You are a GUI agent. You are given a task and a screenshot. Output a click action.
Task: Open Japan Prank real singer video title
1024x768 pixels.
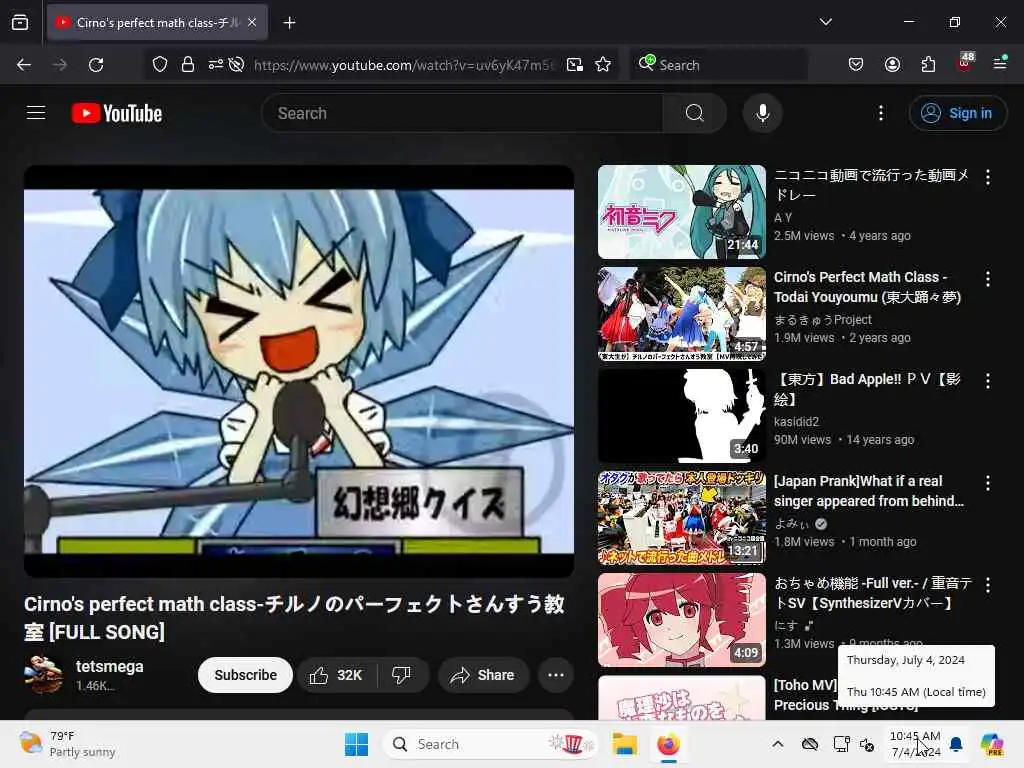869,490
